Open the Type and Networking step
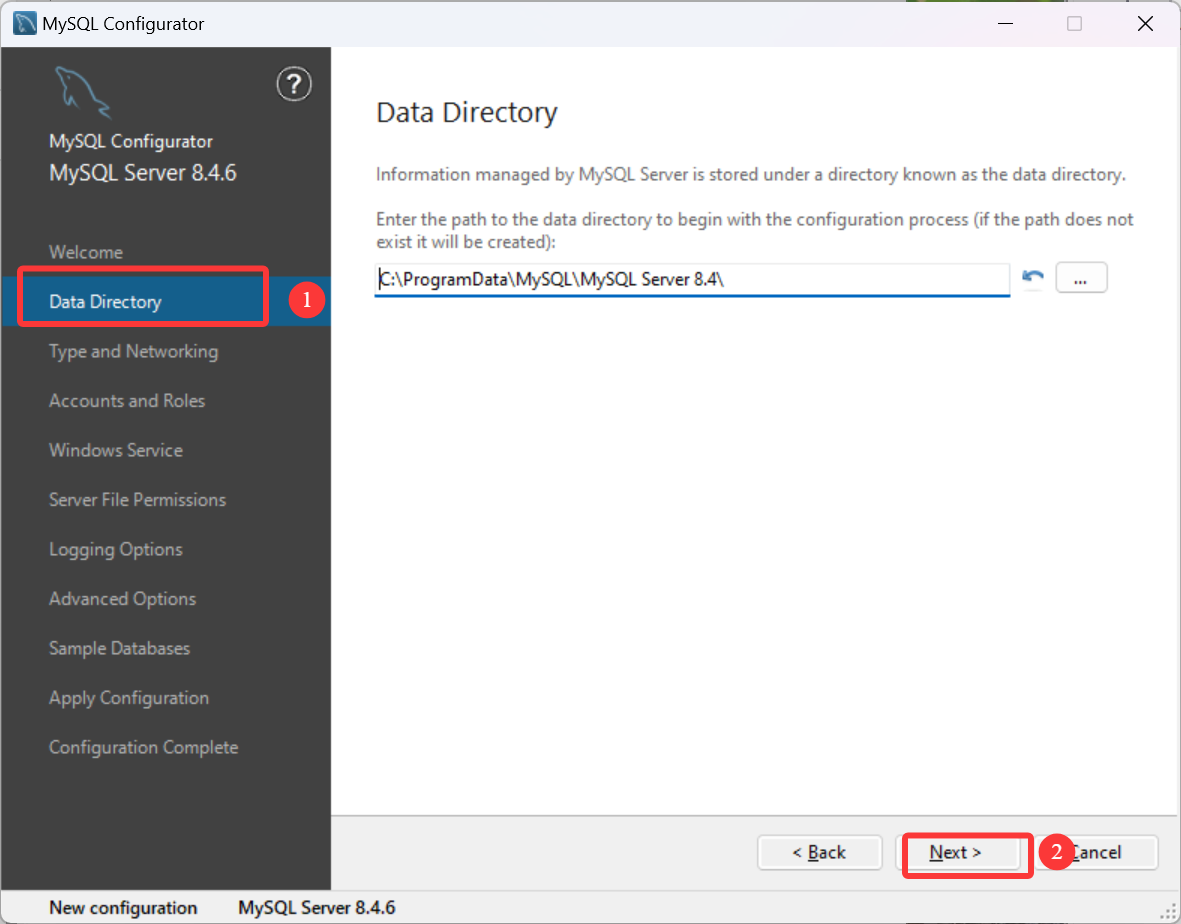 pos(133,352)
